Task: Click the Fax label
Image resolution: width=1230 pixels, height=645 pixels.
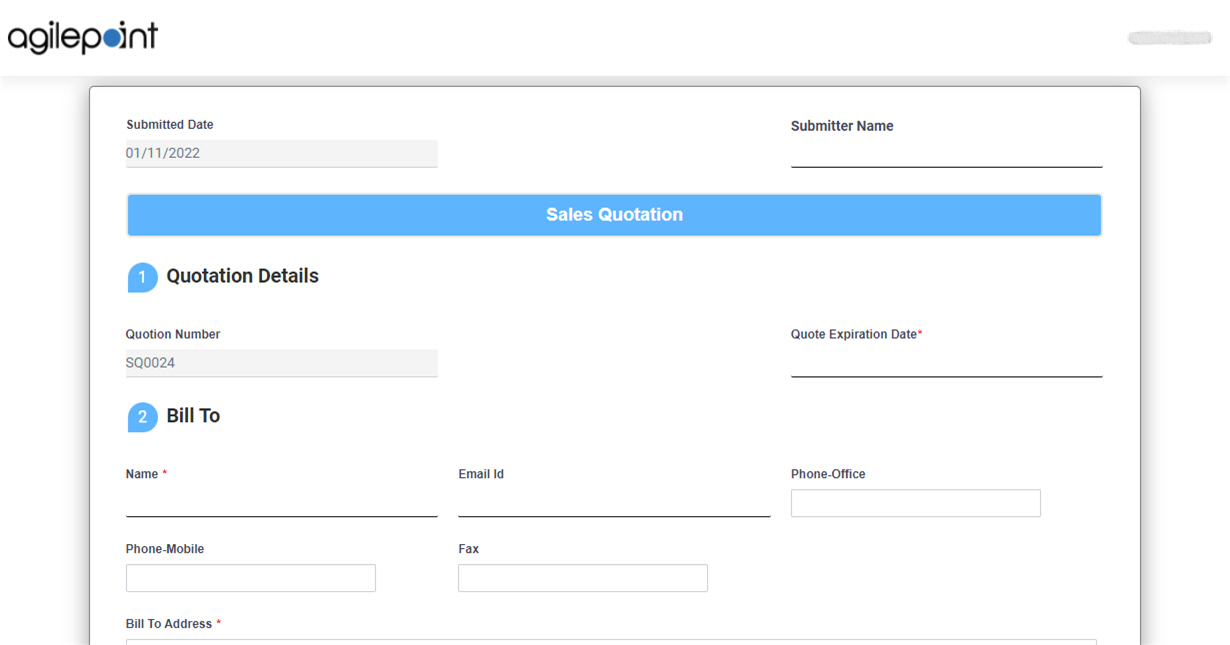Action: [469, 549]
